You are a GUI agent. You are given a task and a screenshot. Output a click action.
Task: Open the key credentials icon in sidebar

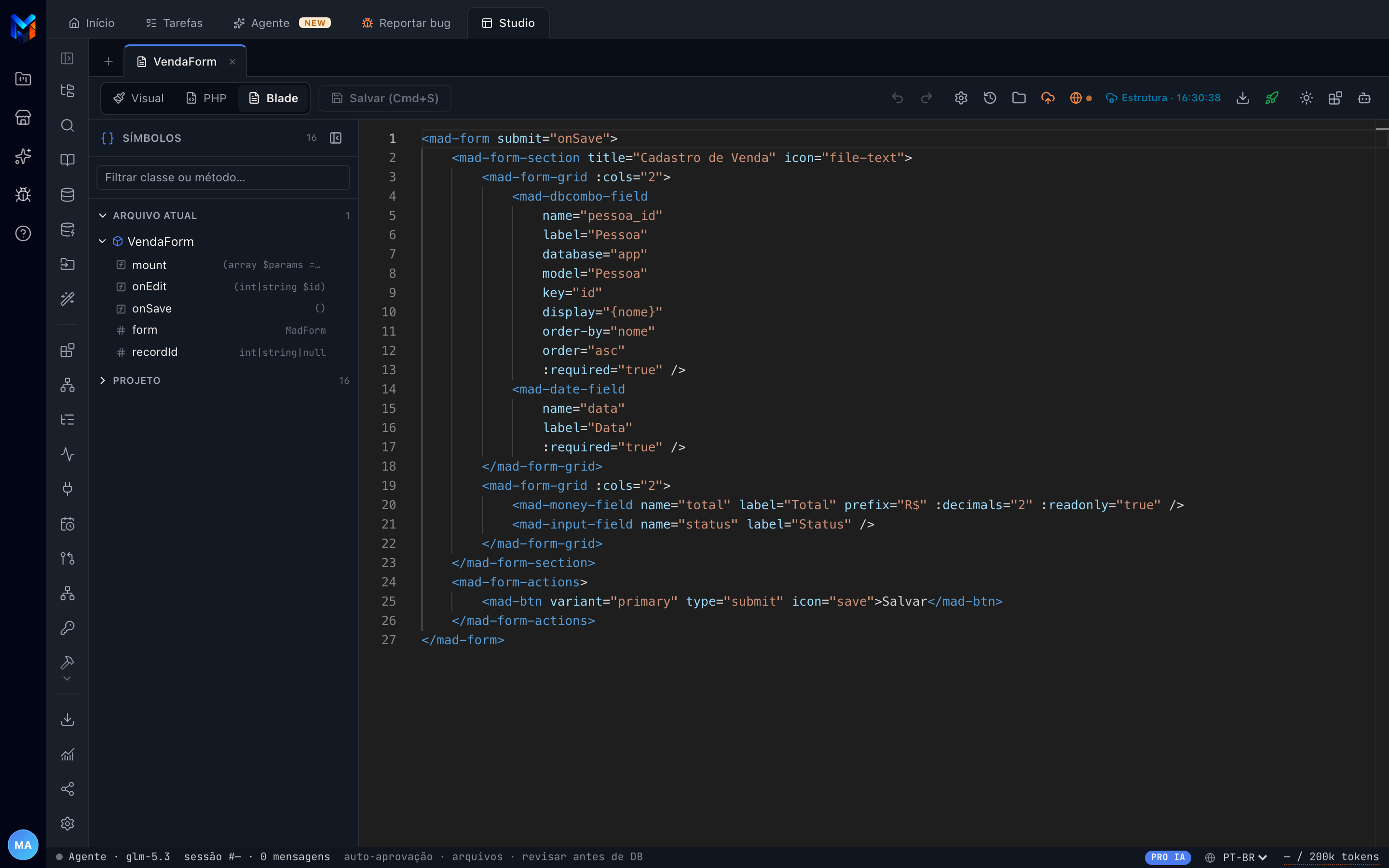point(68,628)
